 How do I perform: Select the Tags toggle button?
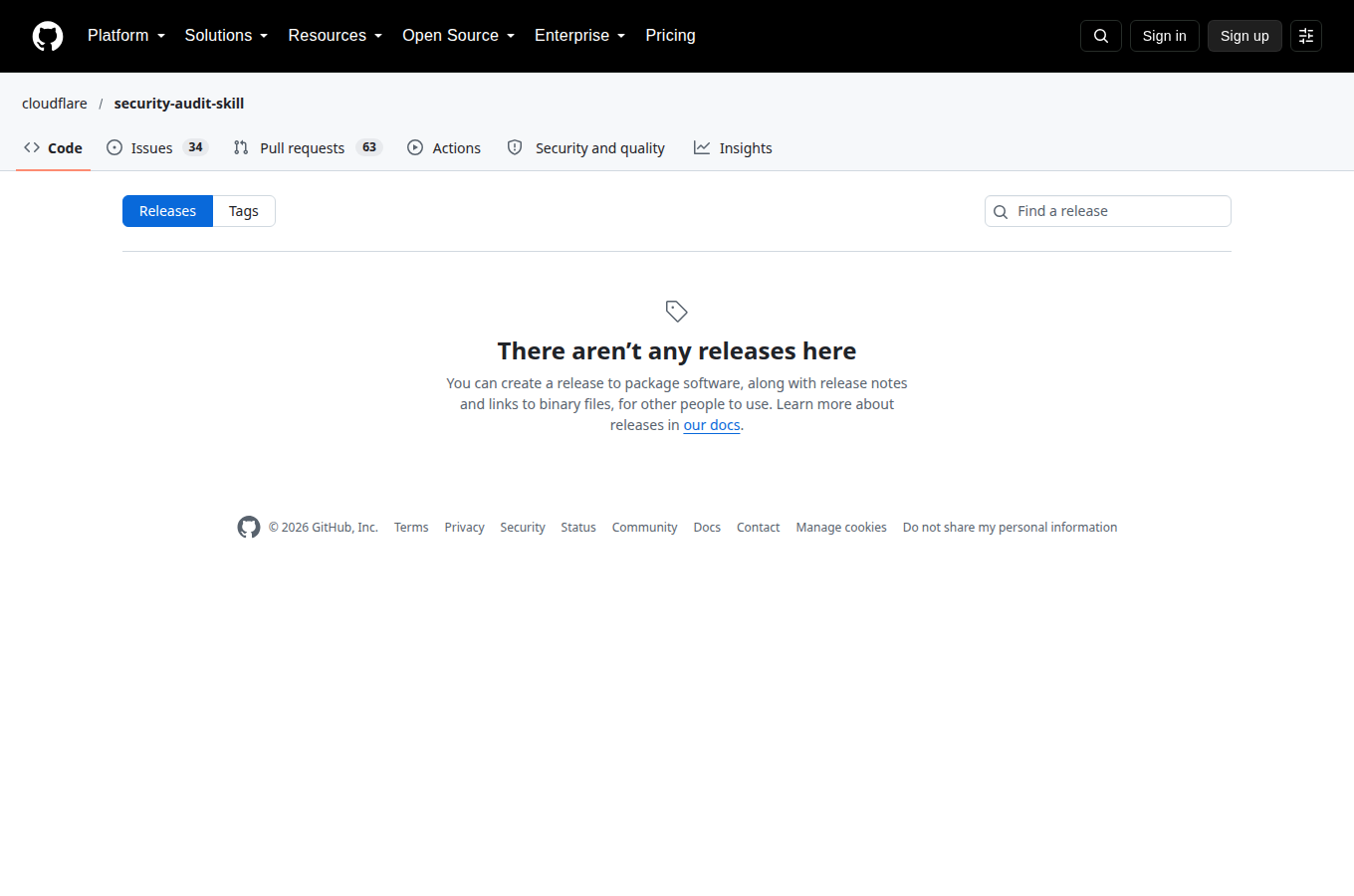[x=244, y=211]
